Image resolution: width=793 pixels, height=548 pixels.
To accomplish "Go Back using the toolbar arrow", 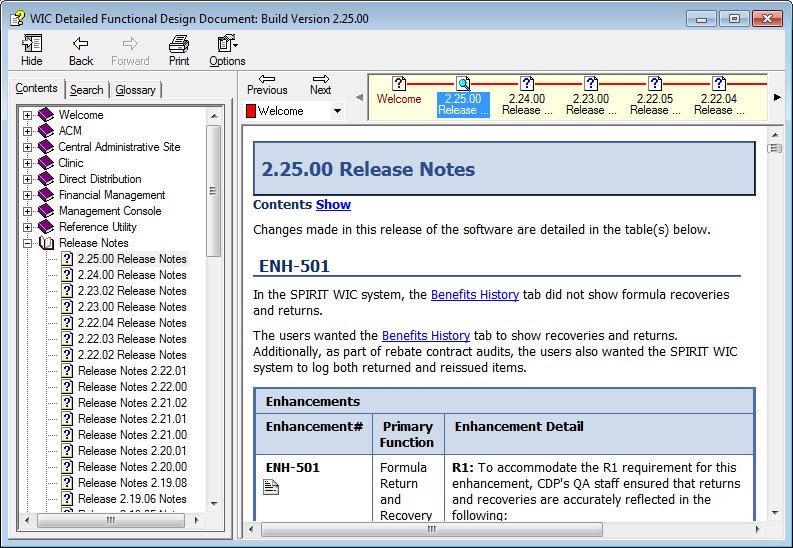I will [80, 43].
